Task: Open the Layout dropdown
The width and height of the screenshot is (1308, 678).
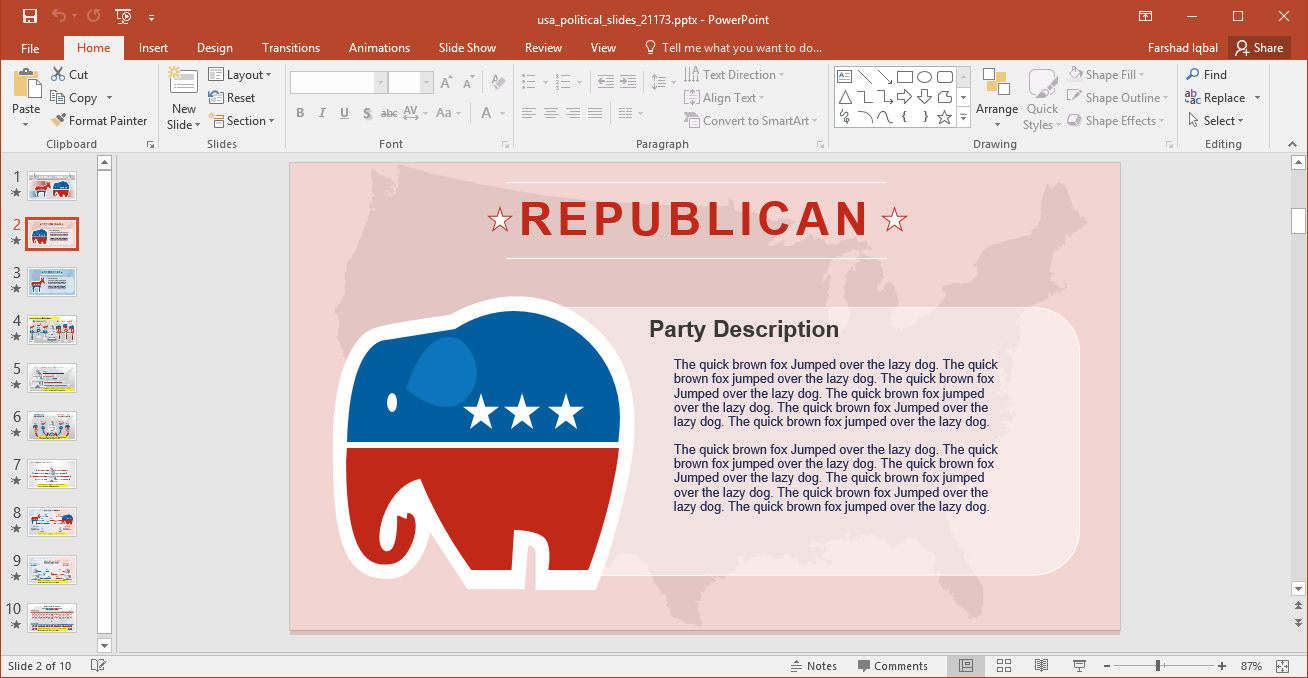Action: click(241, 73)
